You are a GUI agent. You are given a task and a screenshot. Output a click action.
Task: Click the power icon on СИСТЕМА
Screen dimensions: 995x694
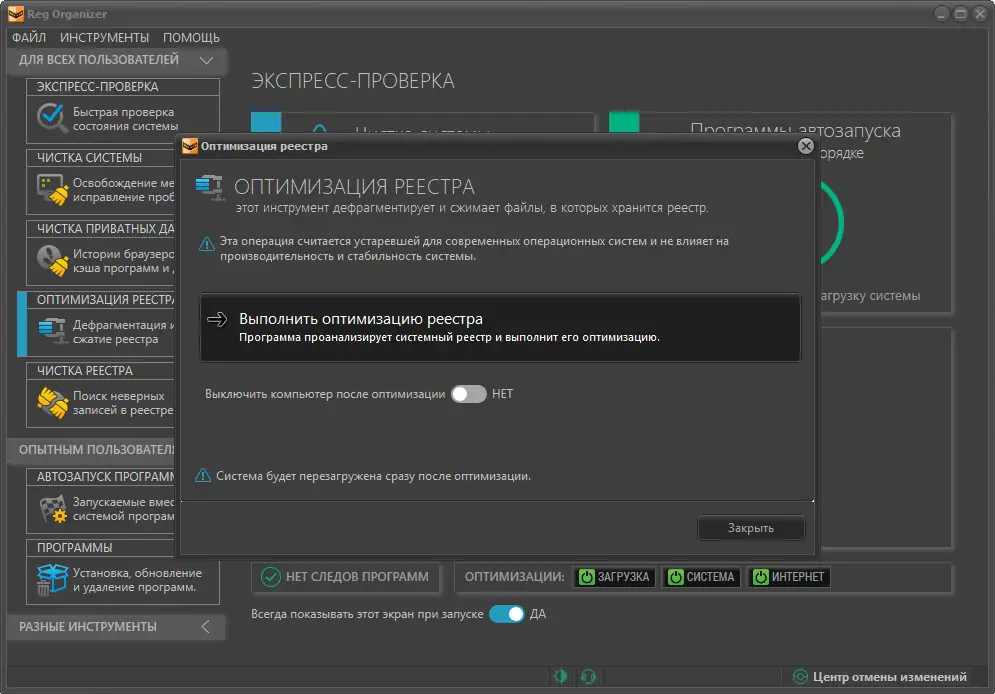click(676, 577)
